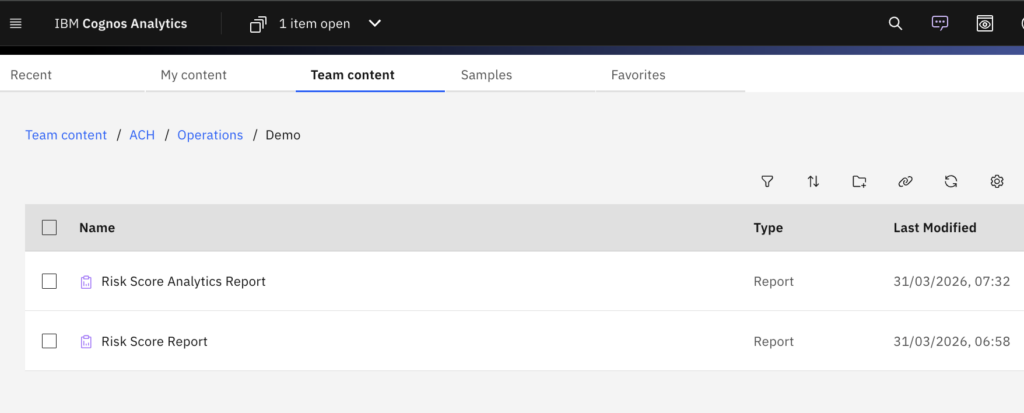Open the hamburger navigation menu
Image resolution: width=1024 pixels, height=413 pixels.
[15, 24]
